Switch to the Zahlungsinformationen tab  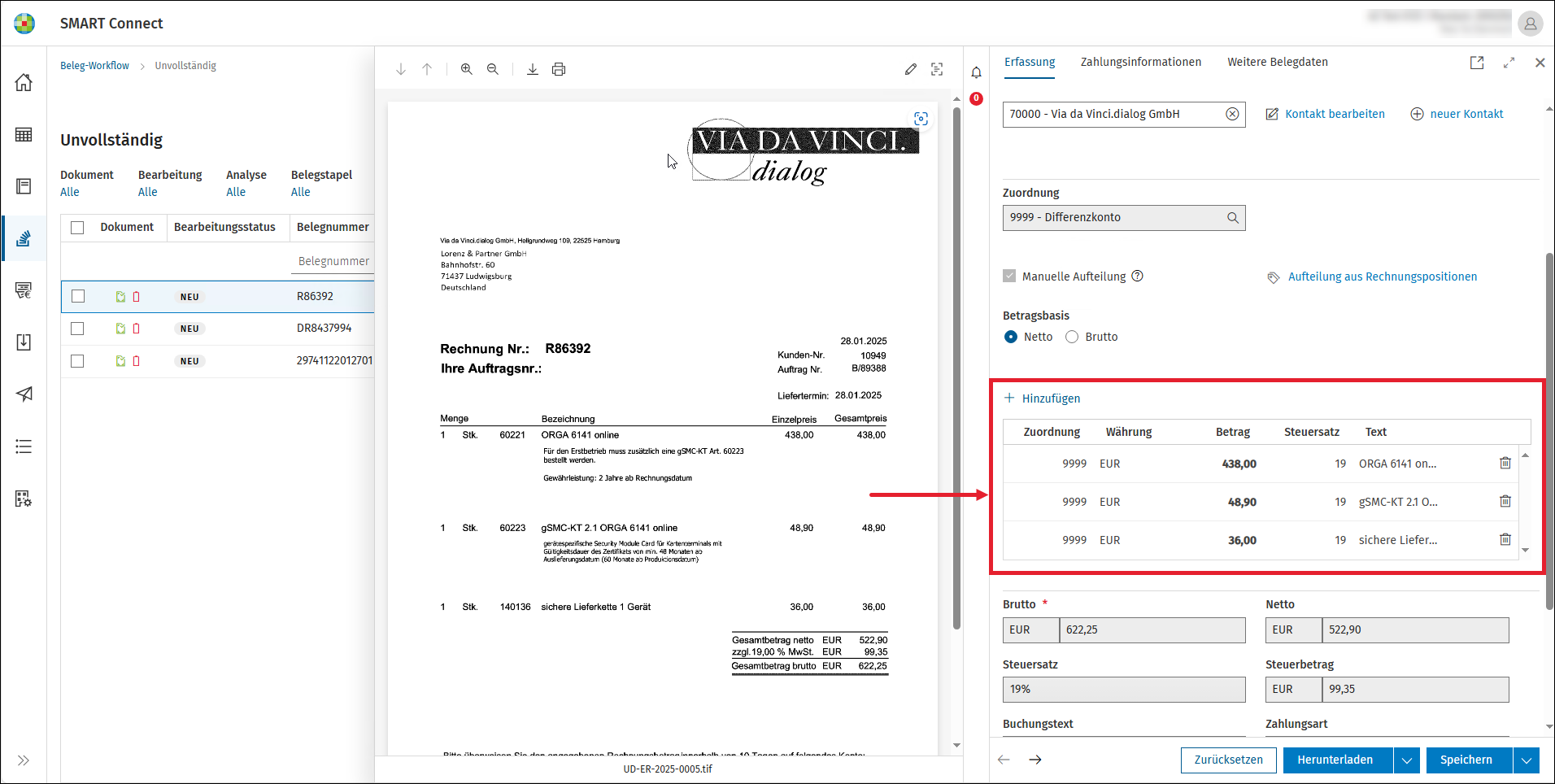click(x=1141, y=62)
